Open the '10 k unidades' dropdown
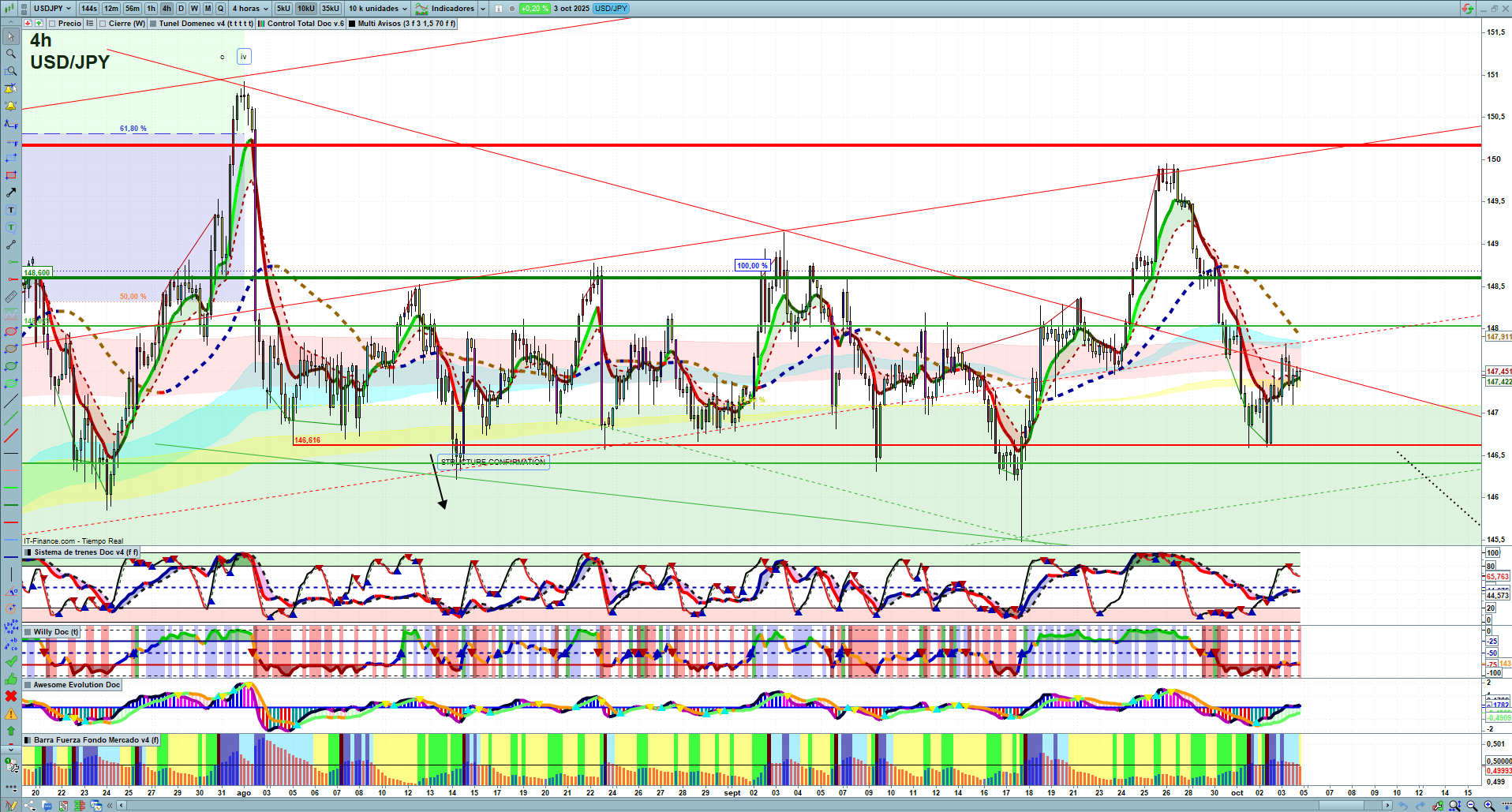 coord(378,9)
